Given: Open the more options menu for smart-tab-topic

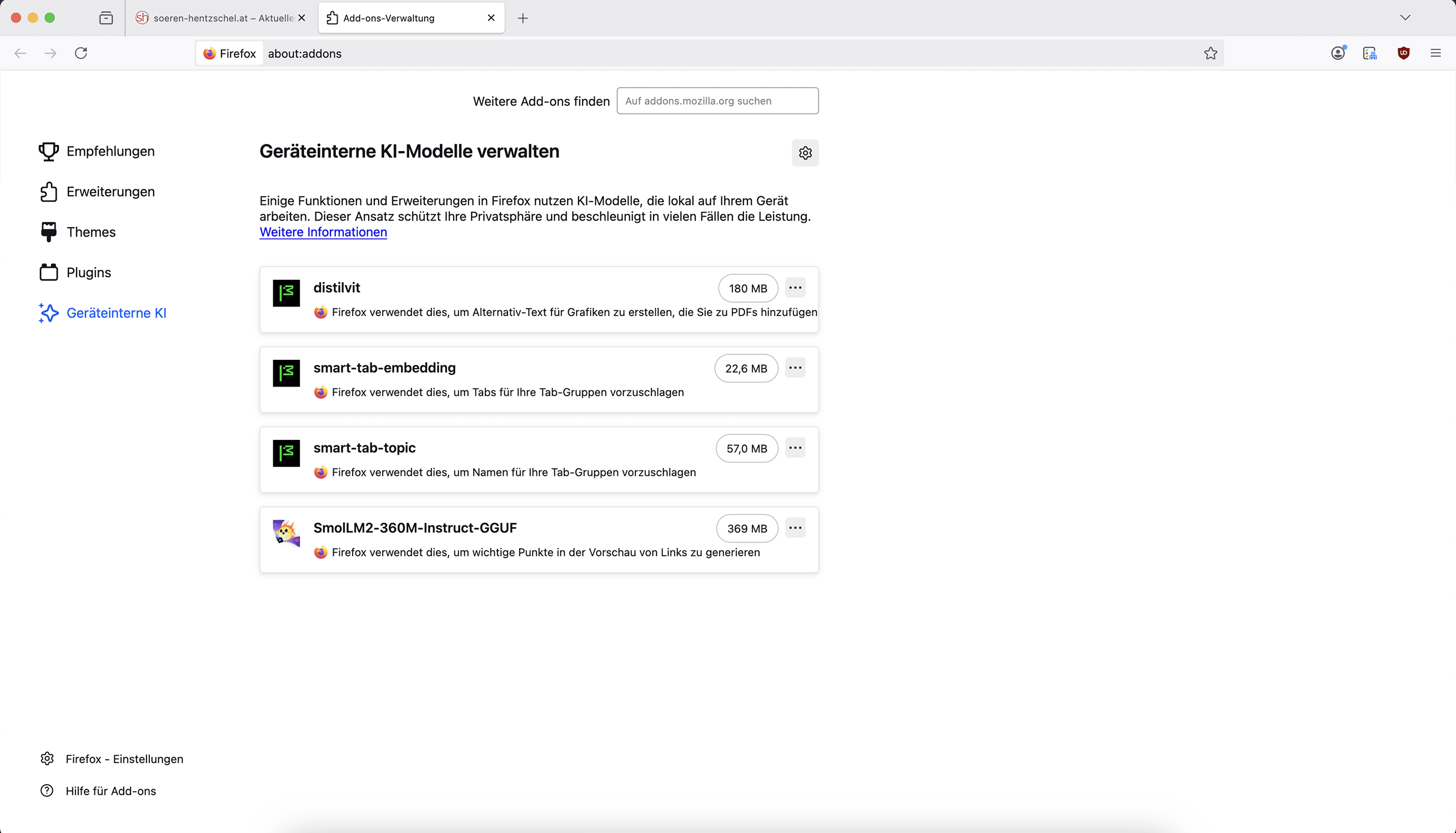Looking at the screenshot, I should pyautogui.click(x=795, y=448).
